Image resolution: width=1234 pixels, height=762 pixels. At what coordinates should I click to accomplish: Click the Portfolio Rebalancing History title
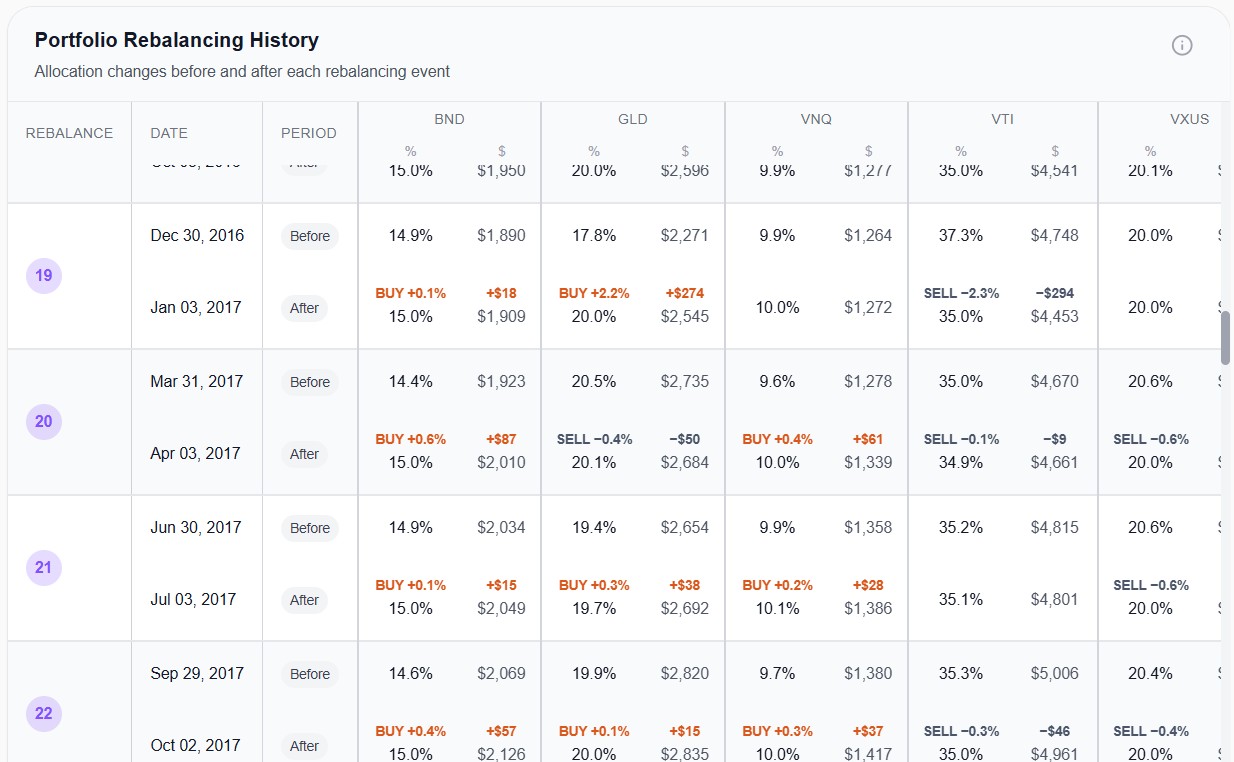tap(176, 40)
